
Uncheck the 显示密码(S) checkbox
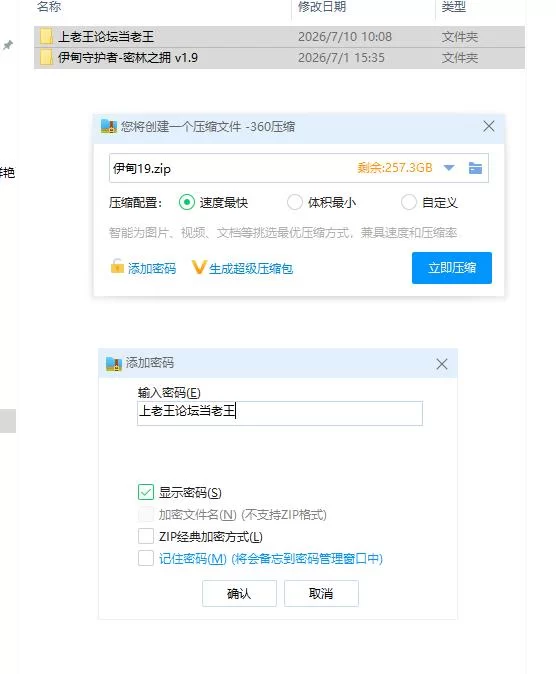(146, 492)
